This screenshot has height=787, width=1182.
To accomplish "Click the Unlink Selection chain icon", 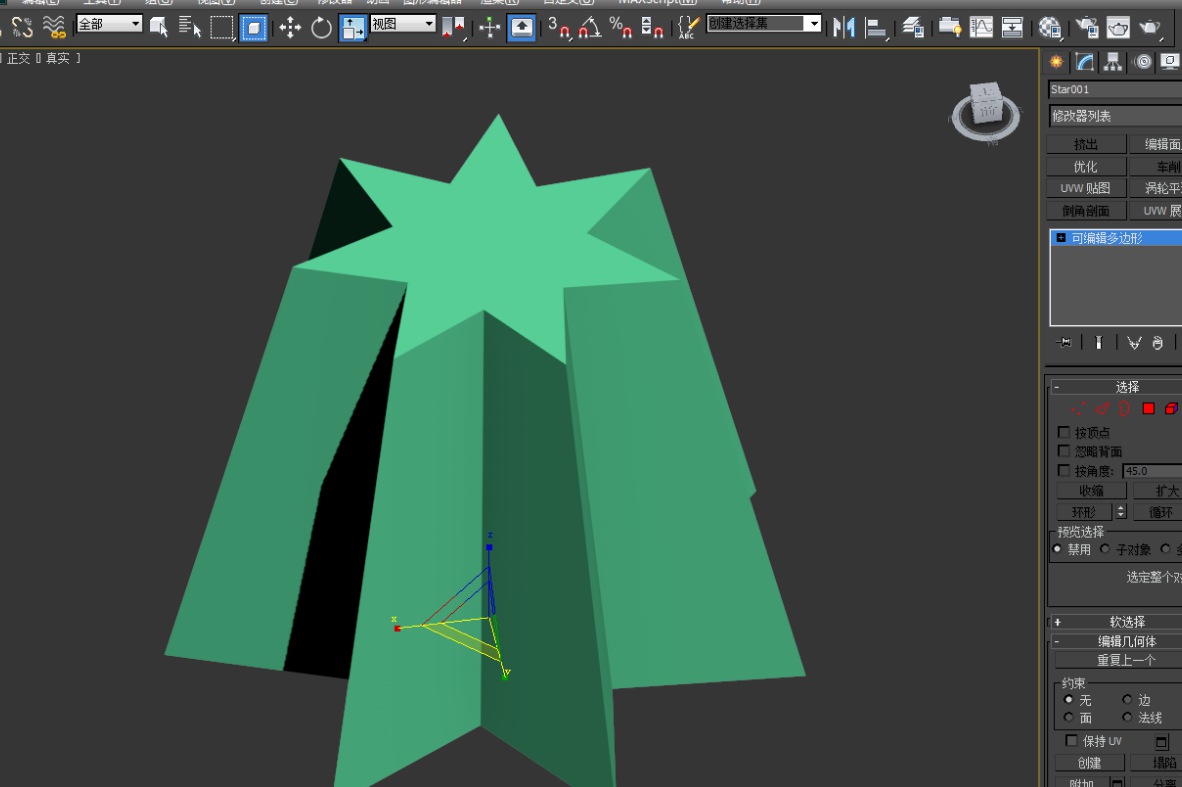I will click(22, 27).
